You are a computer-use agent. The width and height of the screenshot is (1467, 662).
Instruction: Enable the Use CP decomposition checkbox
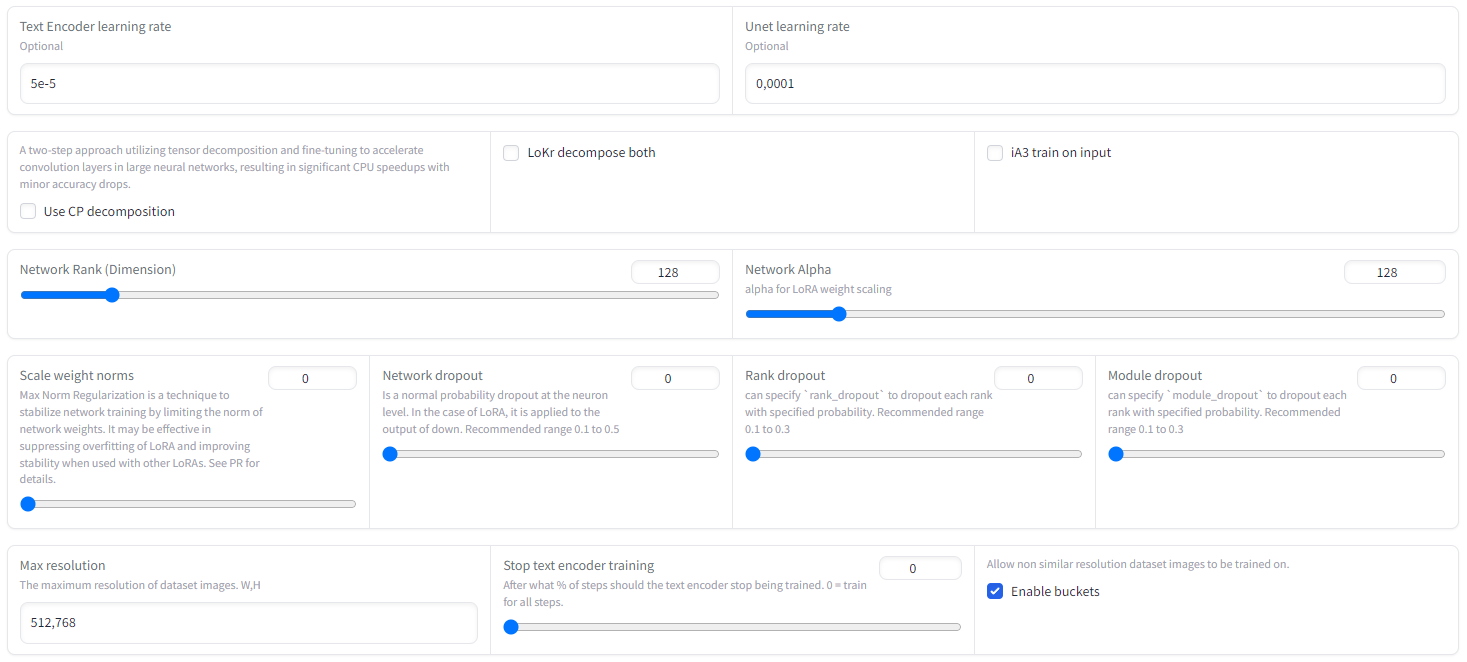(x=28, y=211)
